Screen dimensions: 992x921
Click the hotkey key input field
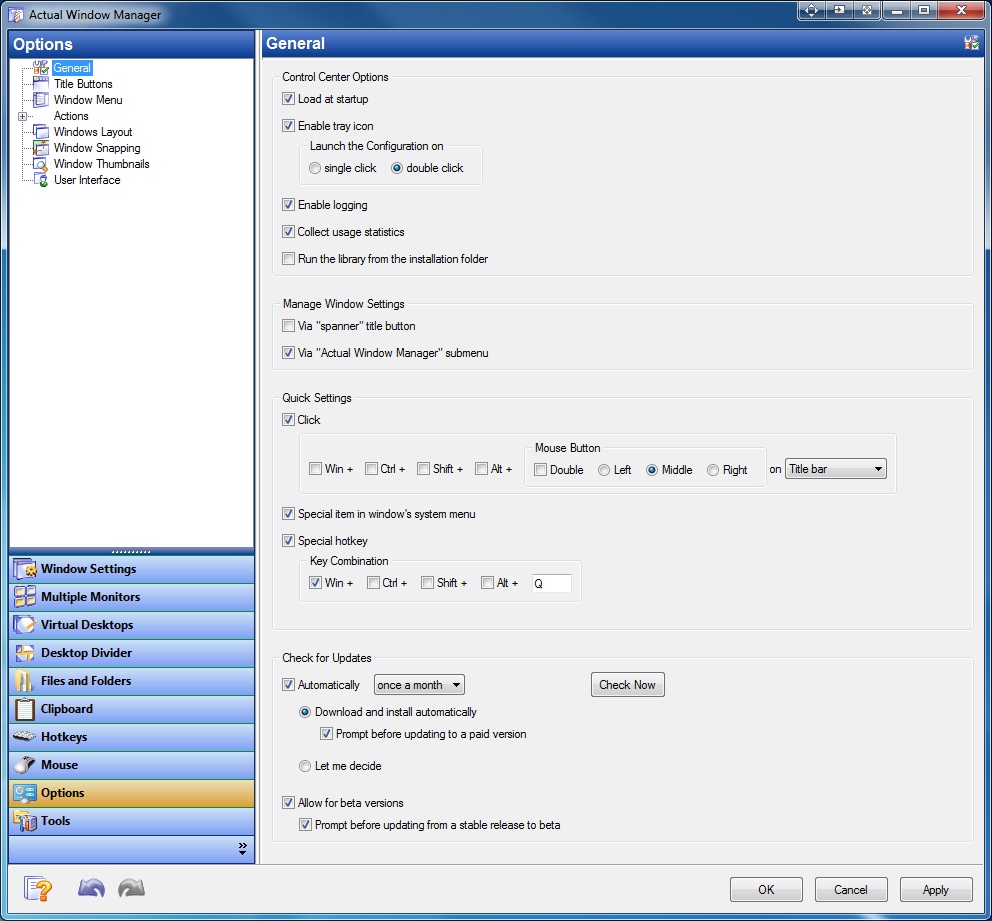[x=552, y=583]
